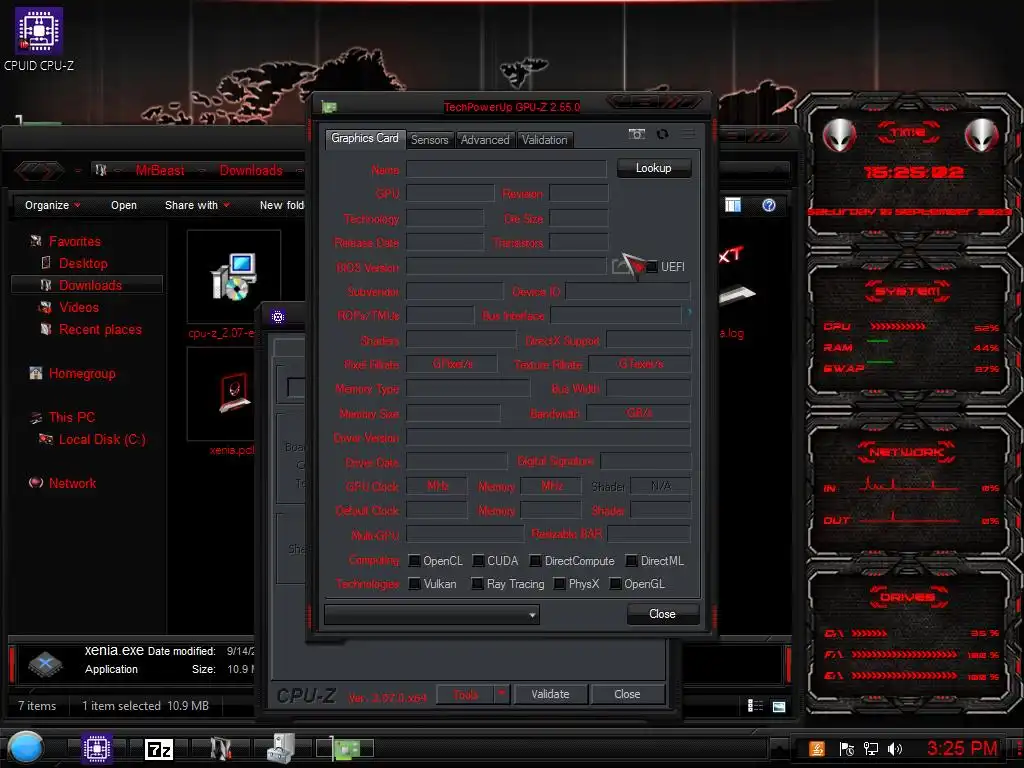Toggle the Ray Tracing checkbox
Screen dimensions: 1024x768
[477, 584]
